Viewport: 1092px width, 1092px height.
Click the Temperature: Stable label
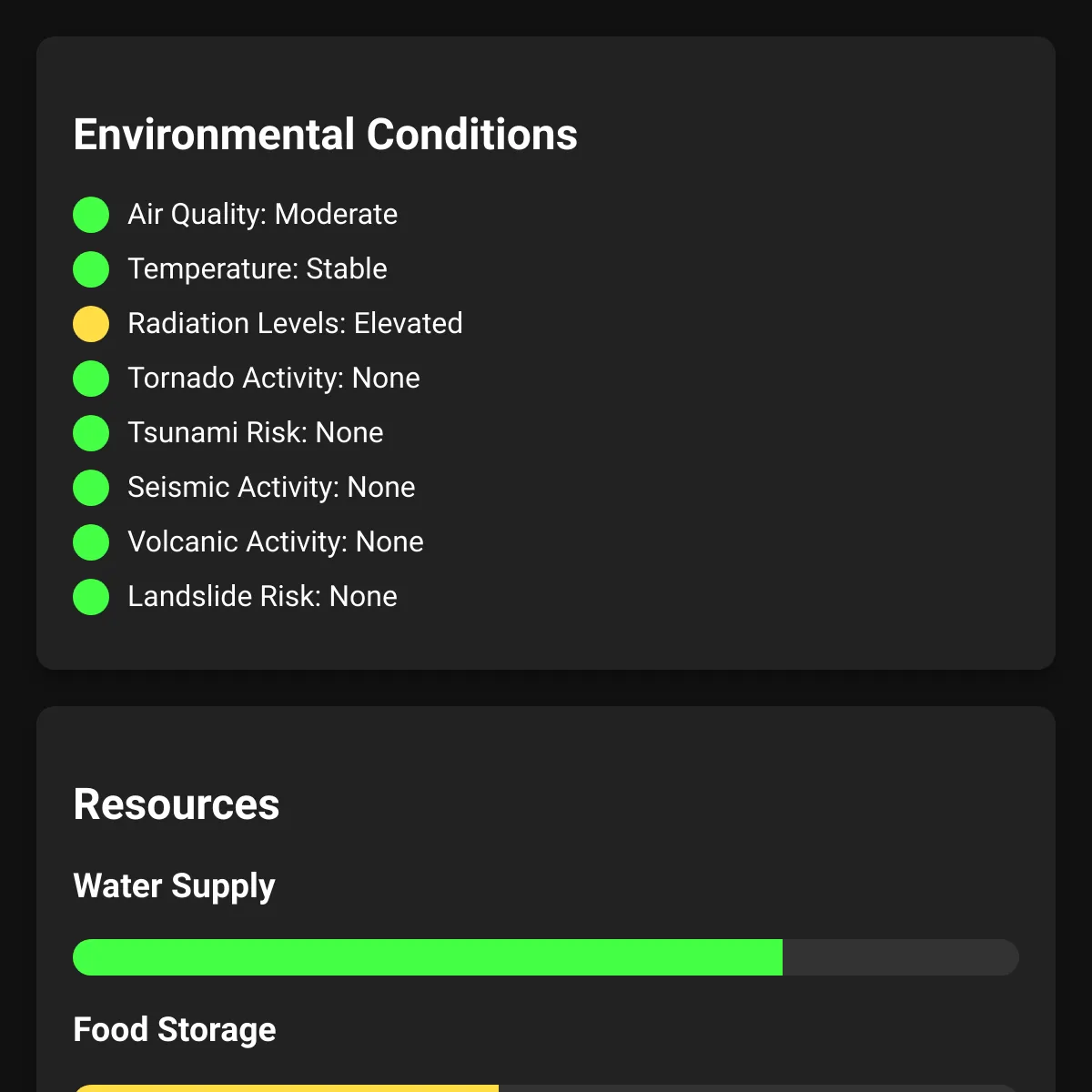(x=258, y=268)
